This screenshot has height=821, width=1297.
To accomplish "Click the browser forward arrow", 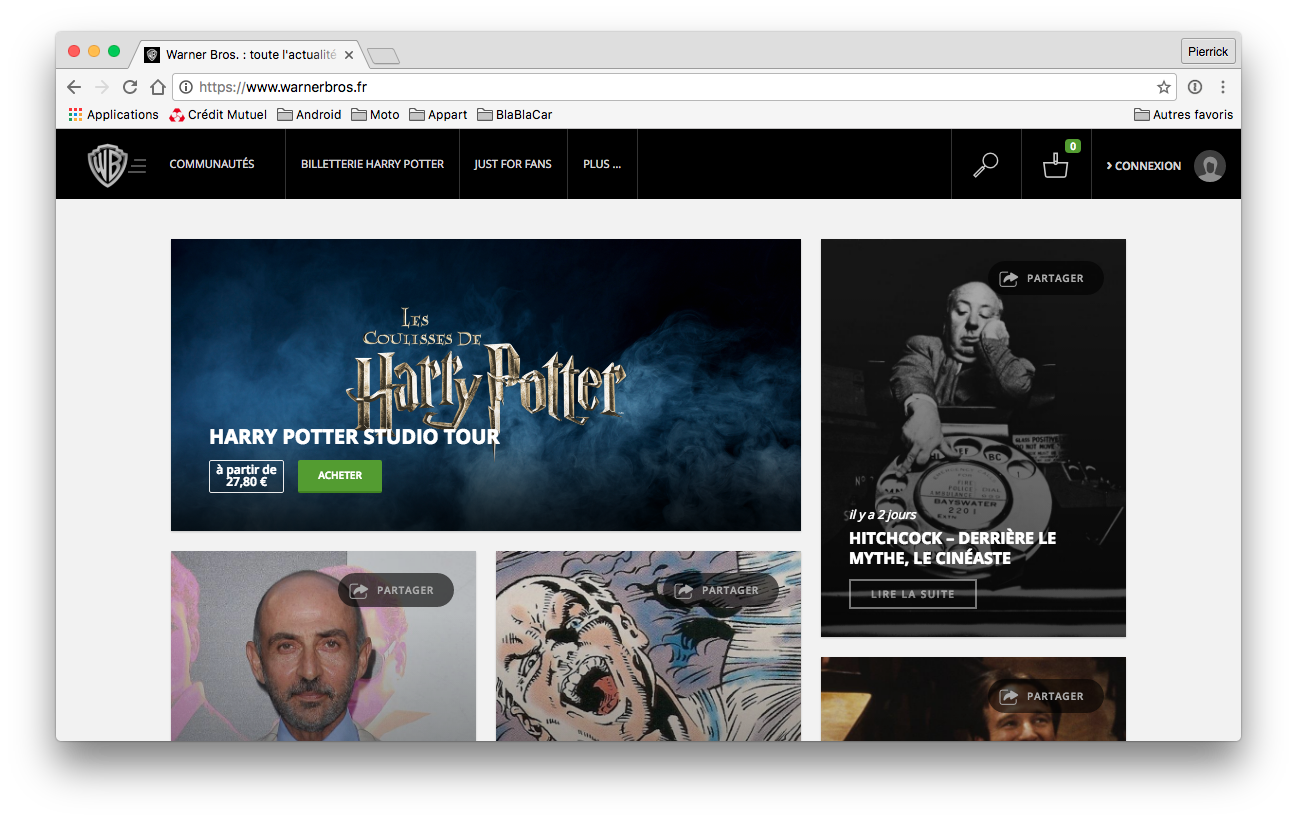I will pyautogui.click(x=101, y=87).
